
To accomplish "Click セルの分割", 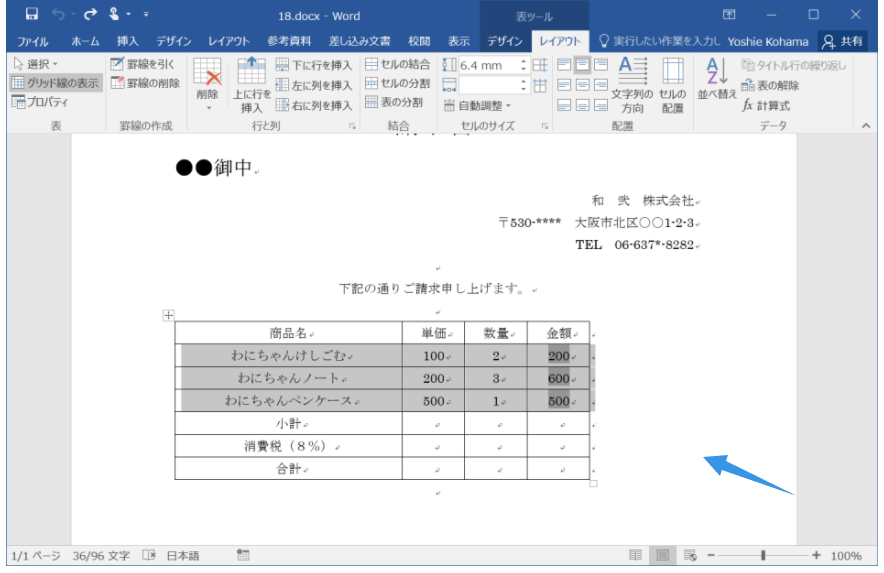I will pyautogui.click(x=398, y=83).
